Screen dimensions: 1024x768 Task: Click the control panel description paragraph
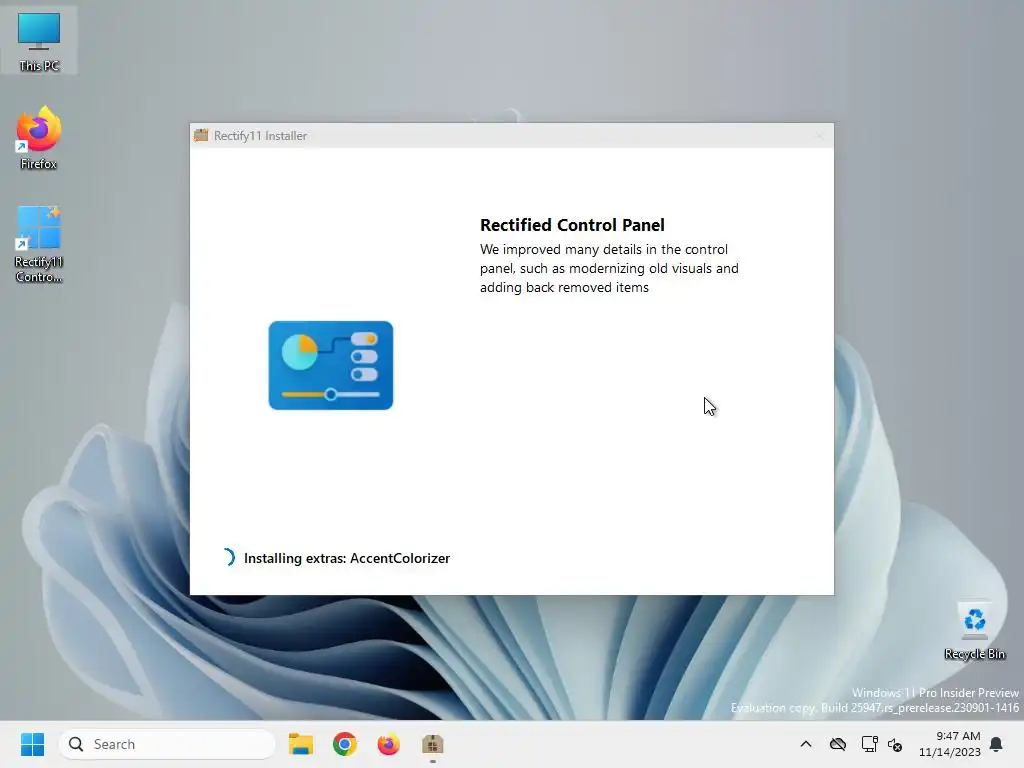point(609,268)
